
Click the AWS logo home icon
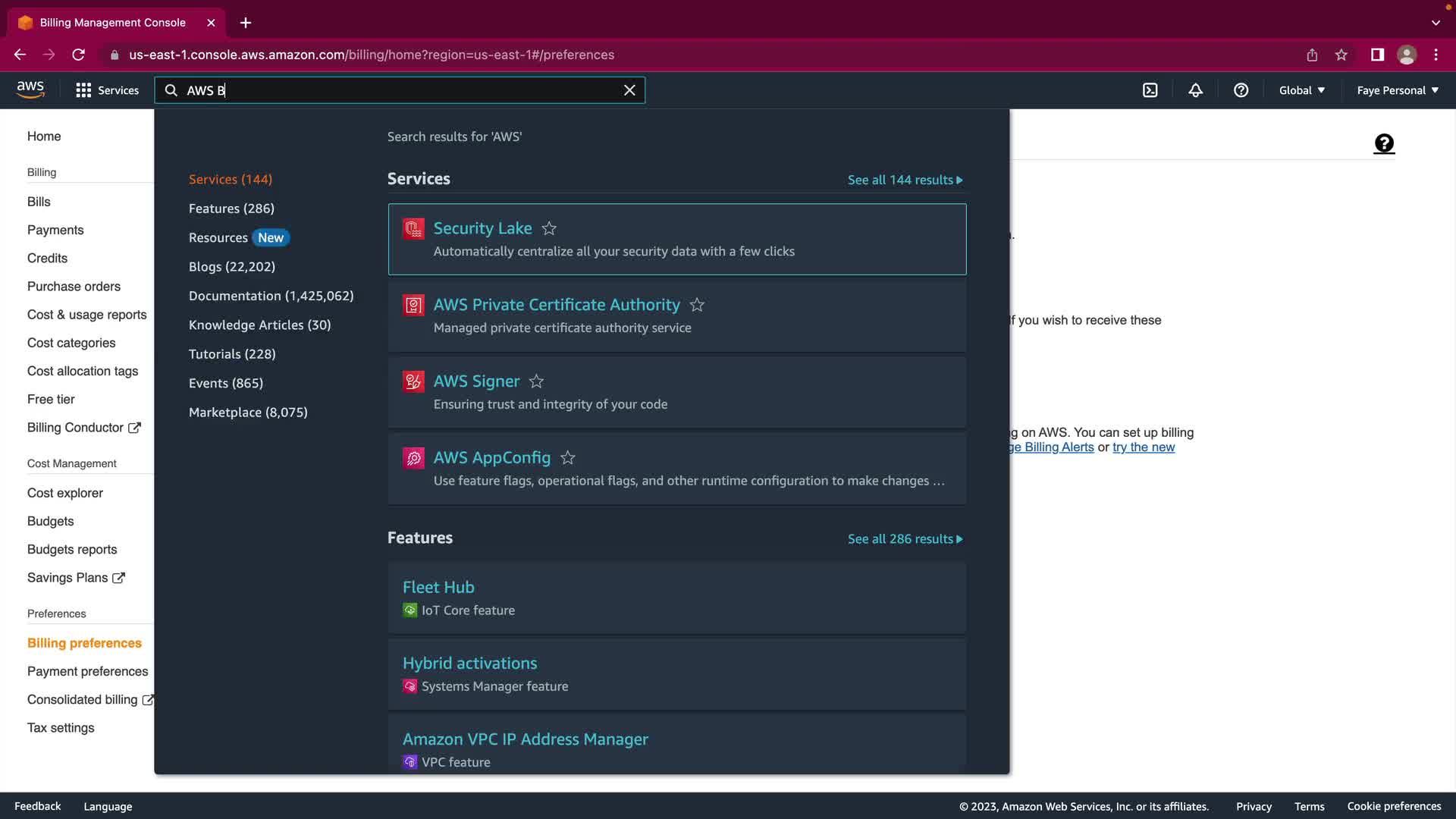click(30, 89)
